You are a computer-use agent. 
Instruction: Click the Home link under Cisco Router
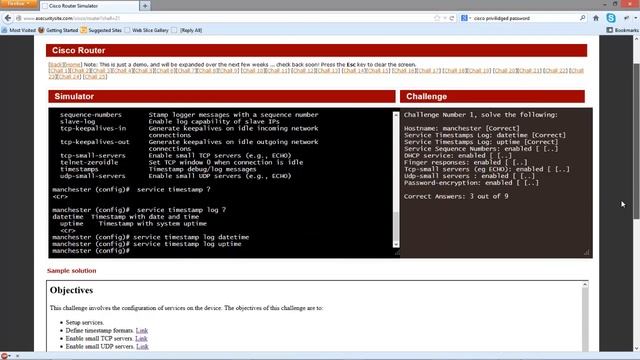click(x=72, y=64)
